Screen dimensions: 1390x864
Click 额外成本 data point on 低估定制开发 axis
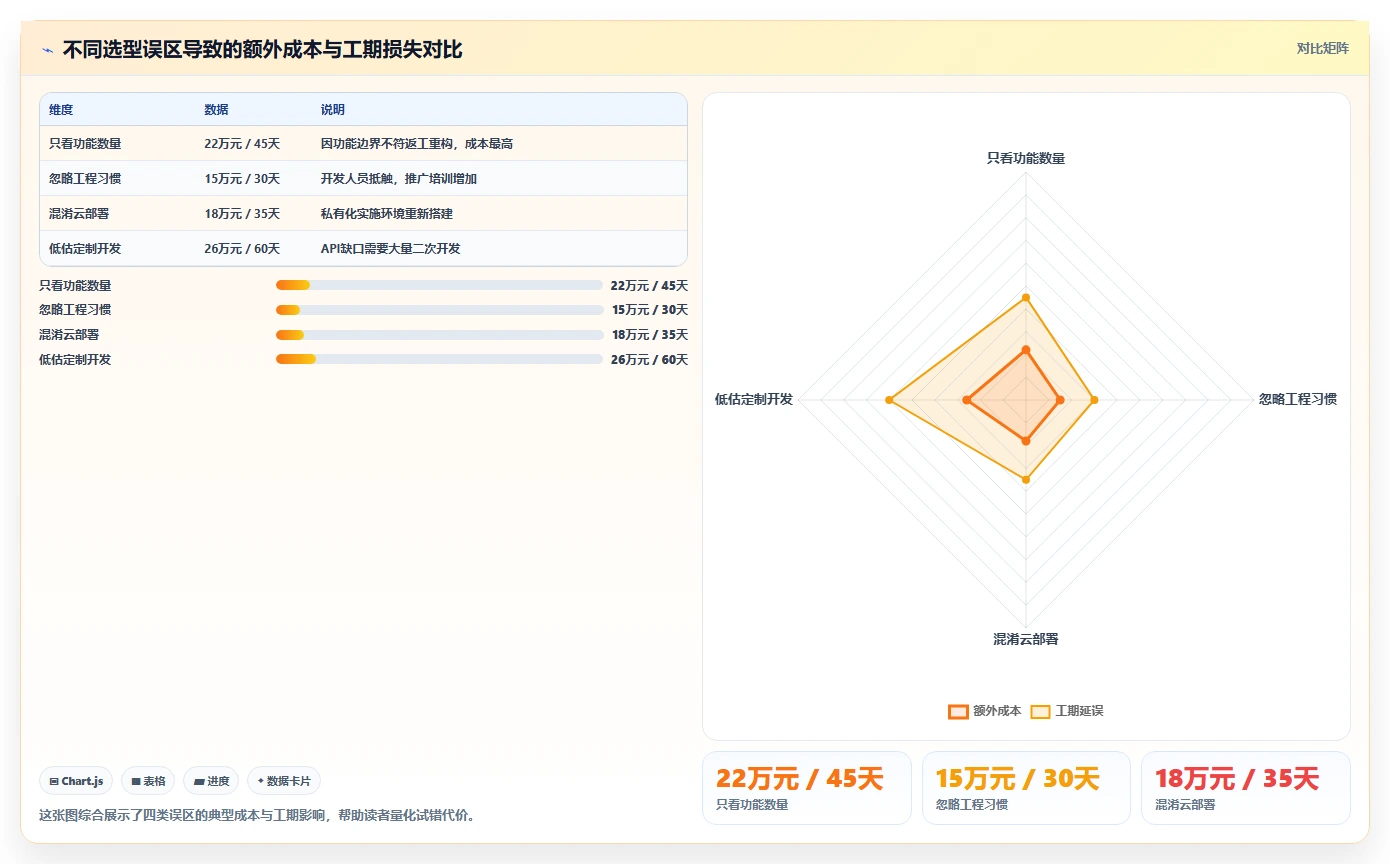(x=966, y=400)
